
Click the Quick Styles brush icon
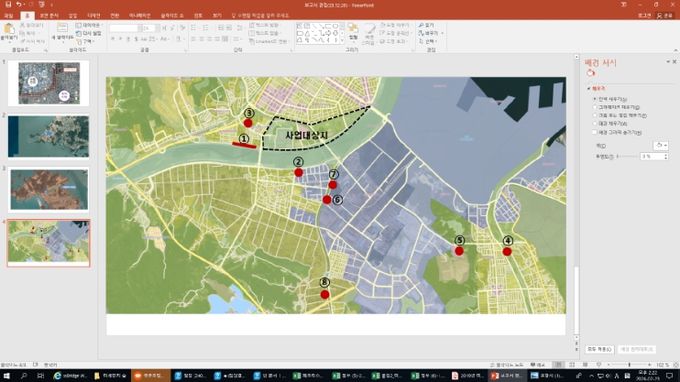point(369,30)
